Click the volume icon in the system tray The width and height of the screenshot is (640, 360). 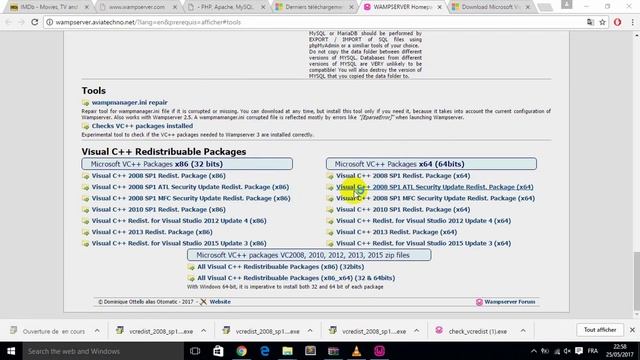[567, 351]
